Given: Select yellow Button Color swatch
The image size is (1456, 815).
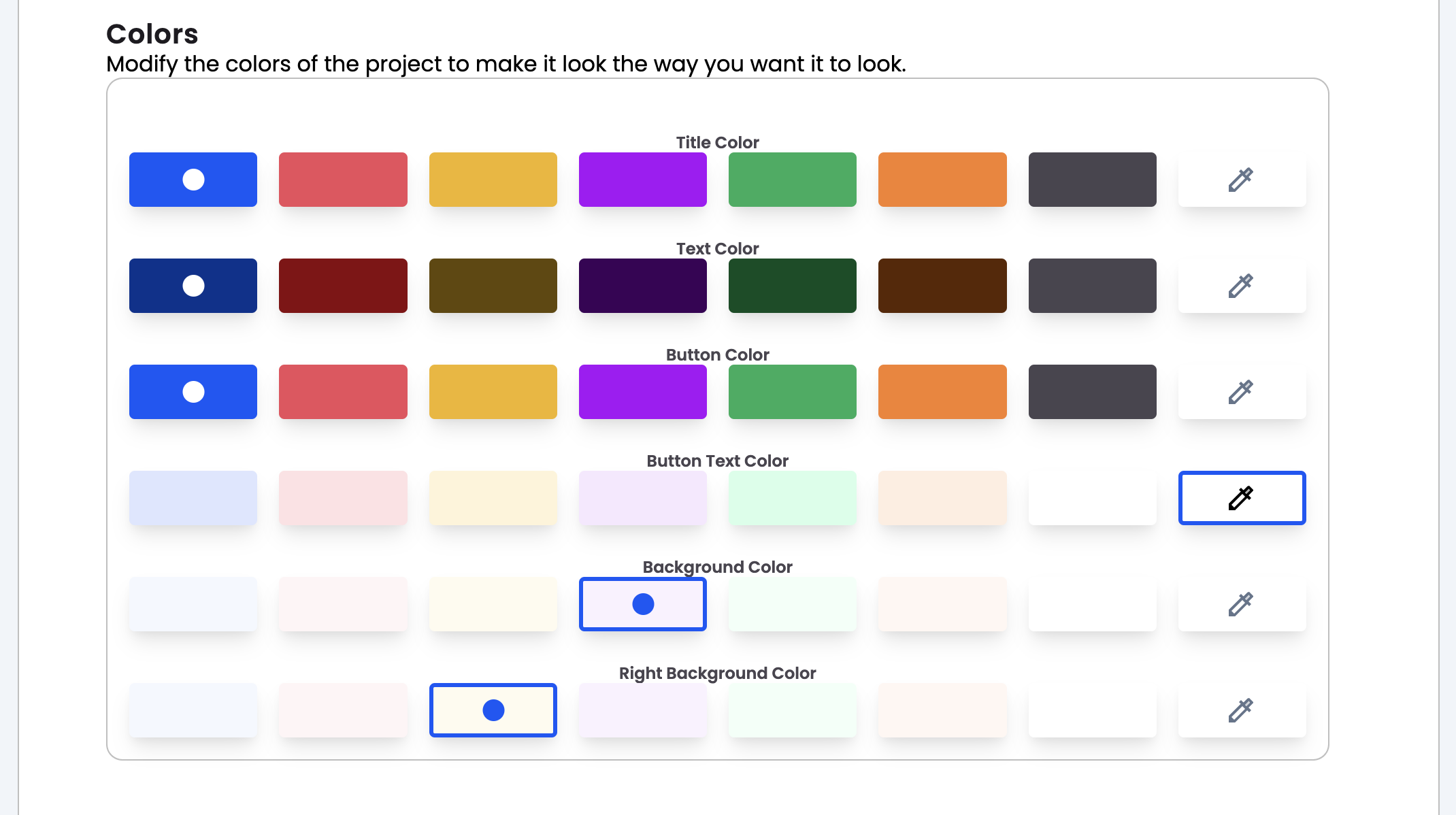Looking at the screenshot, I should 493,392.
